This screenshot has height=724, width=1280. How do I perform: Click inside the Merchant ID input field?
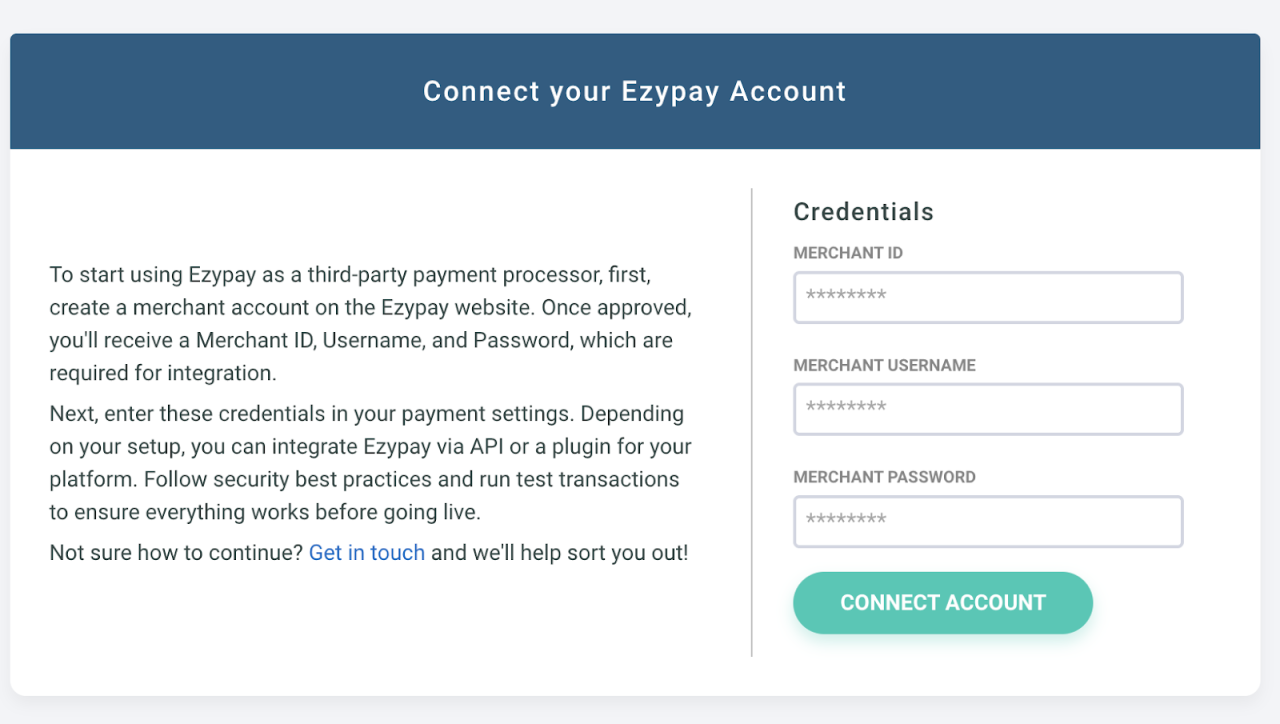pyautogui.click(x=988, y=297)
